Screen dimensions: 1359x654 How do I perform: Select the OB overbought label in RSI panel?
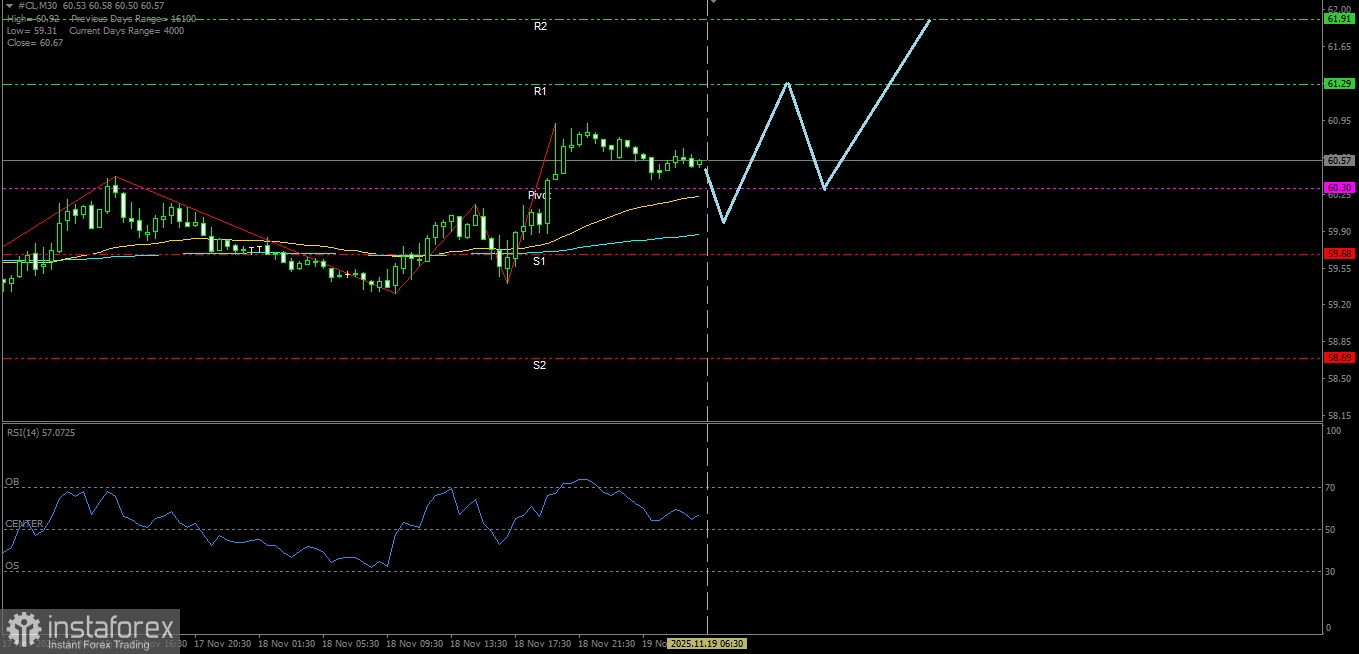click(14, 479)
